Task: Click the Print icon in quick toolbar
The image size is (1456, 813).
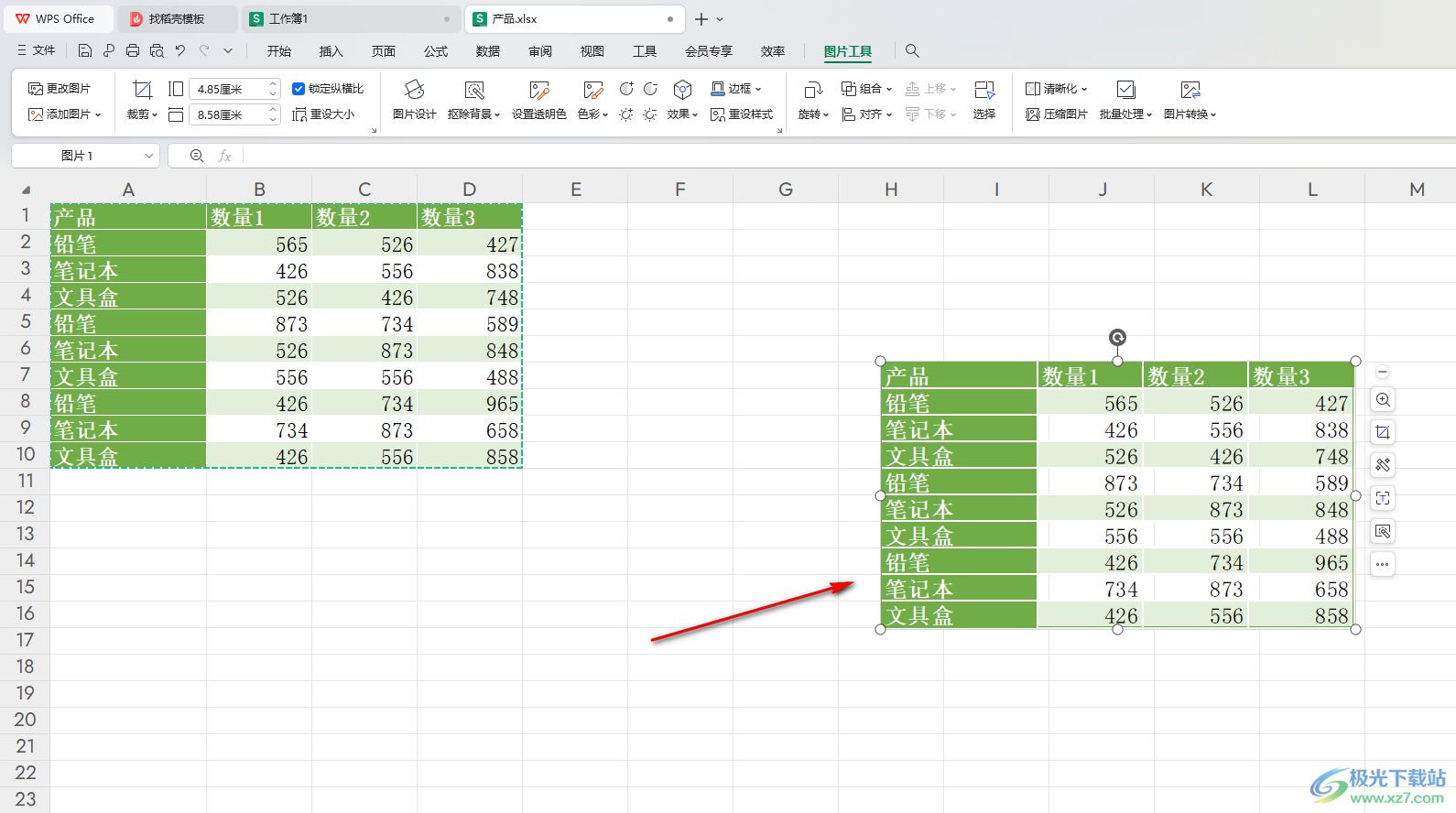Action: (x=133, y=51)
